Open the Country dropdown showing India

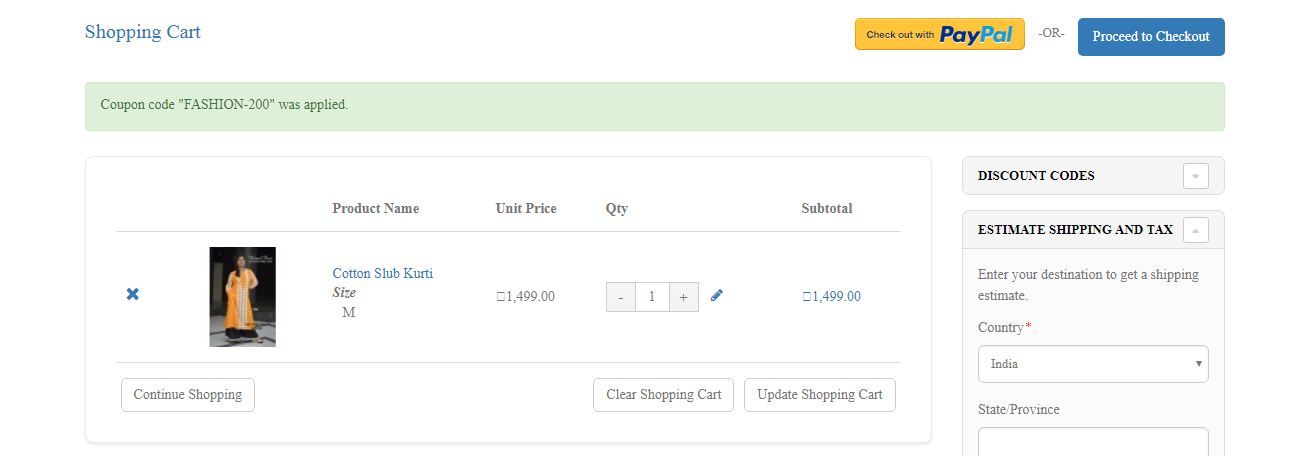coord(1093,364)
